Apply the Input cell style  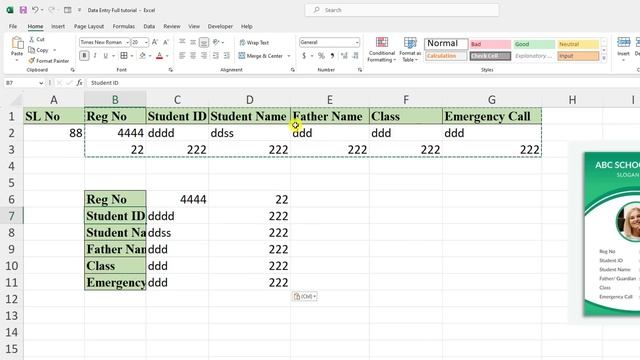point(578,56)
